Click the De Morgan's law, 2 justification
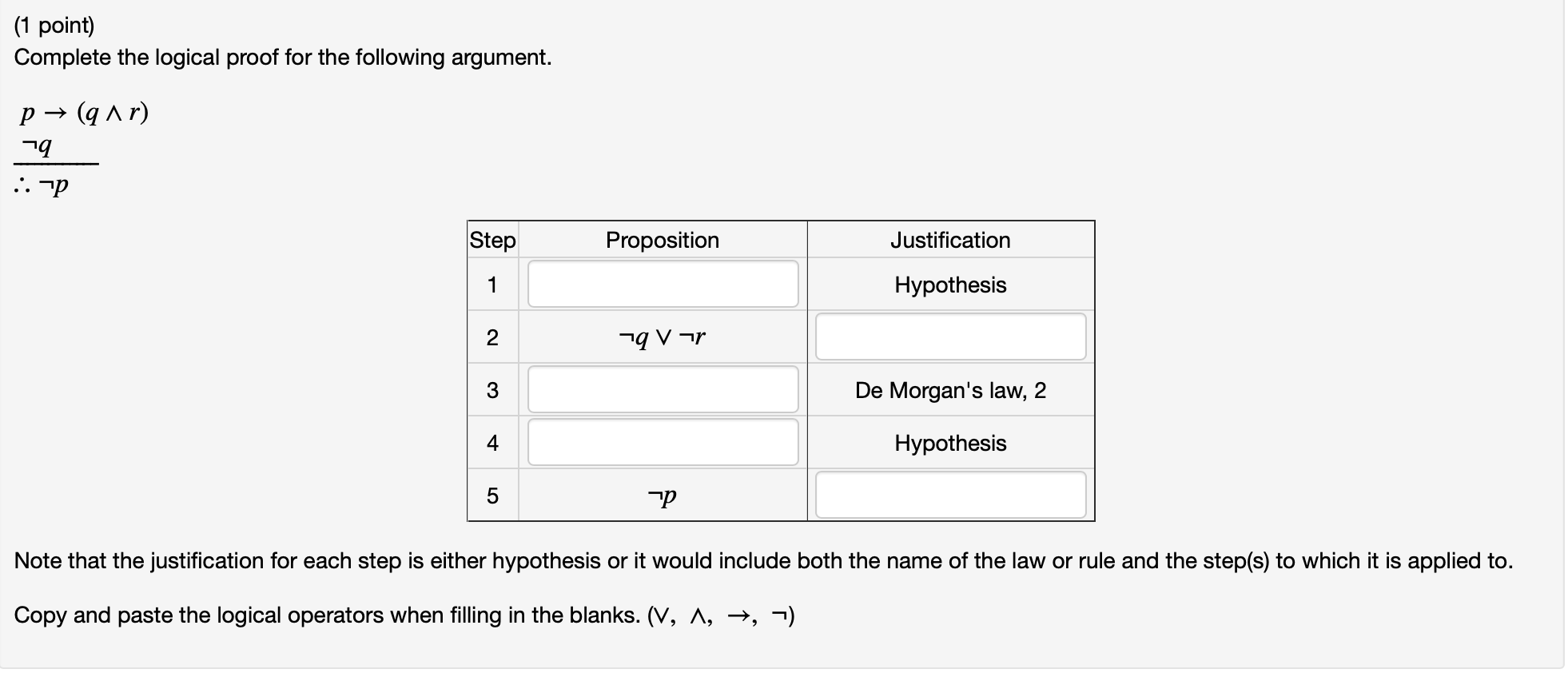Image resolution: width=1568 pixels, height=673 pixels. pos(950,390)
